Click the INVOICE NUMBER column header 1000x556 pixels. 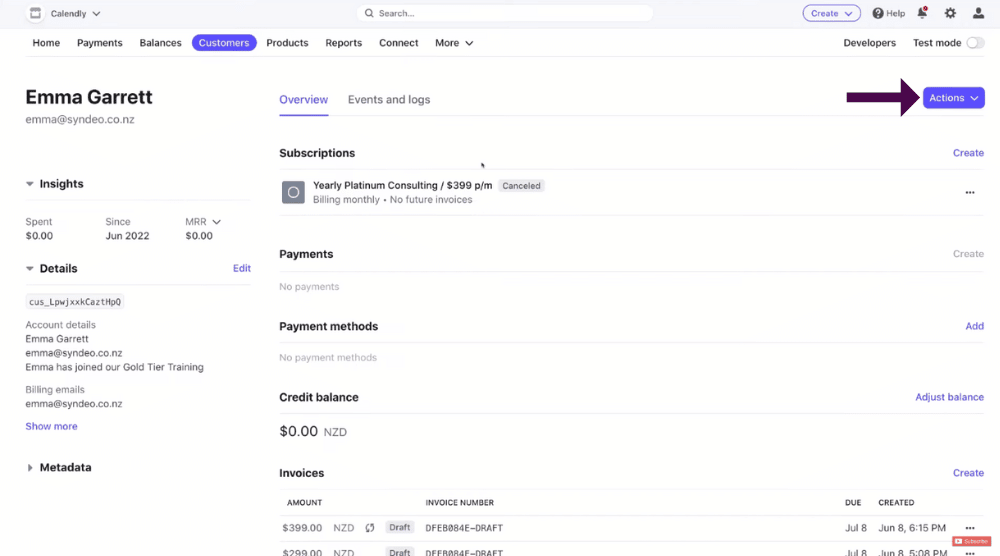click(x=460, y=502)
